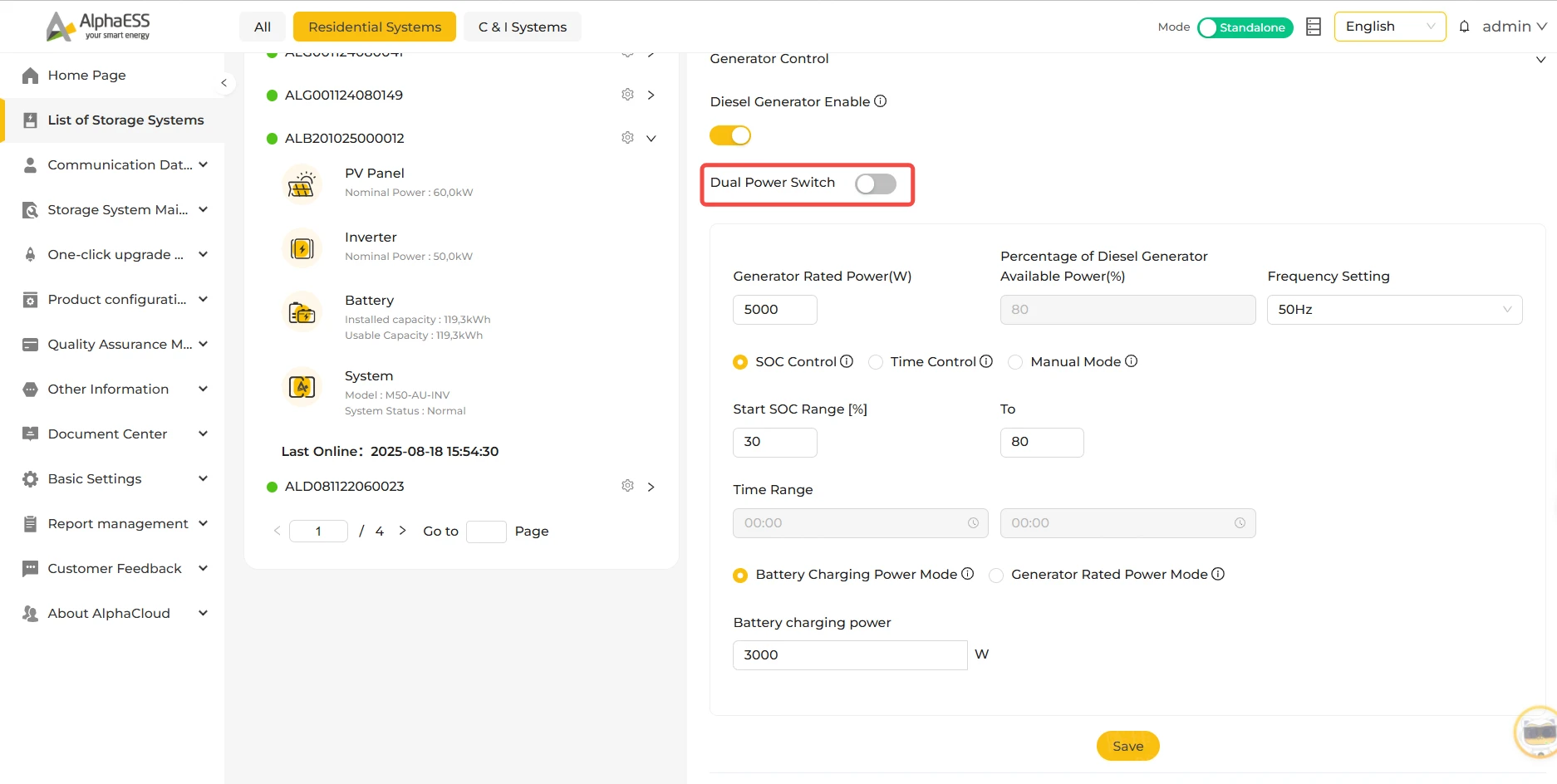Go to previous page arrow in pagination
The width and height of the screenshot is (1557, 784).
click(278, 531)
